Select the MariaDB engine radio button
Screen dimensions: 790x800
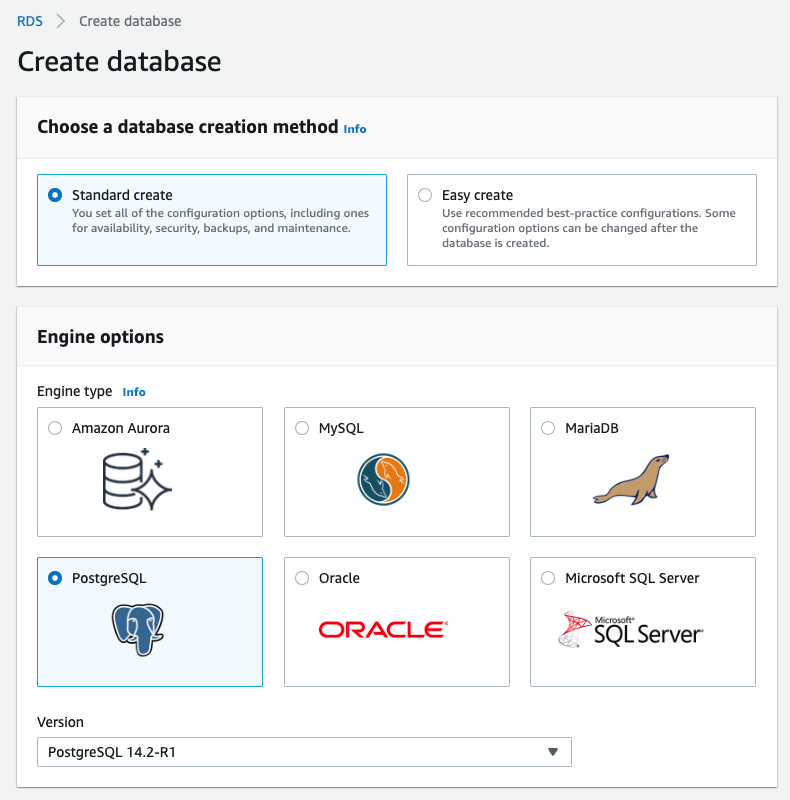click(x=548, y=428)
